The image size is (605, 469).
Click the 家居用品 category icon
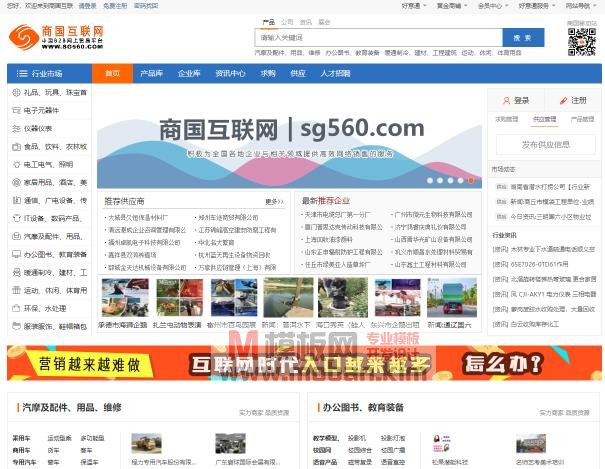[x=16, y=182]
